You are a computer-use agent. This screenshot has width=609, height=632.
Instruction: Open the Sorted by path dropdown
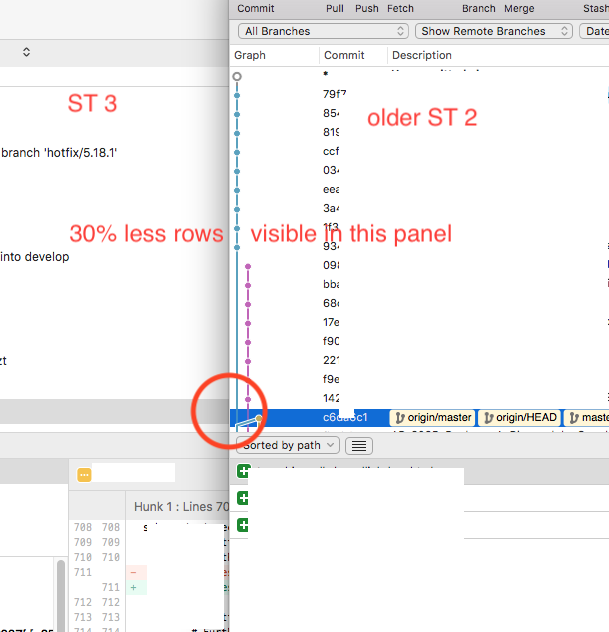(x=288, y=445)
